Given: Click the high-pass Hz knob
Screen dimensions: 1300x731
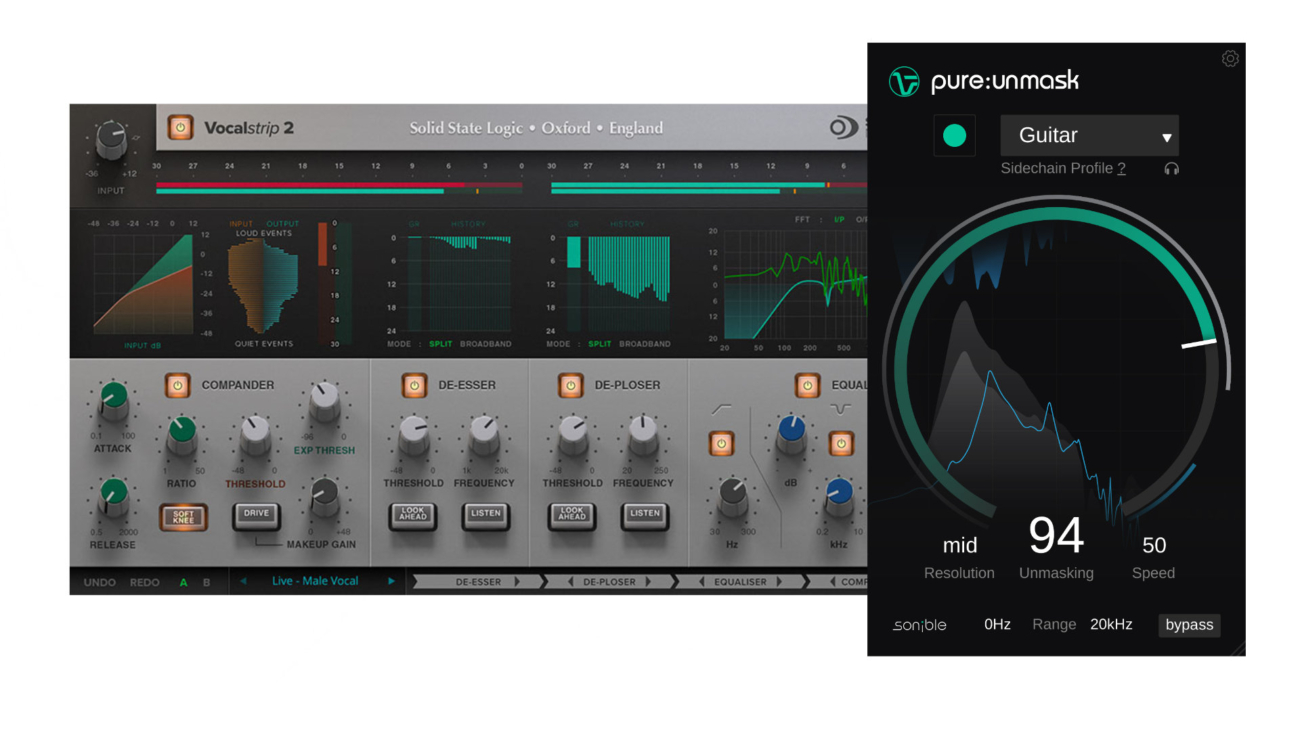Looking at the screenshot, I should click(732, 497).
